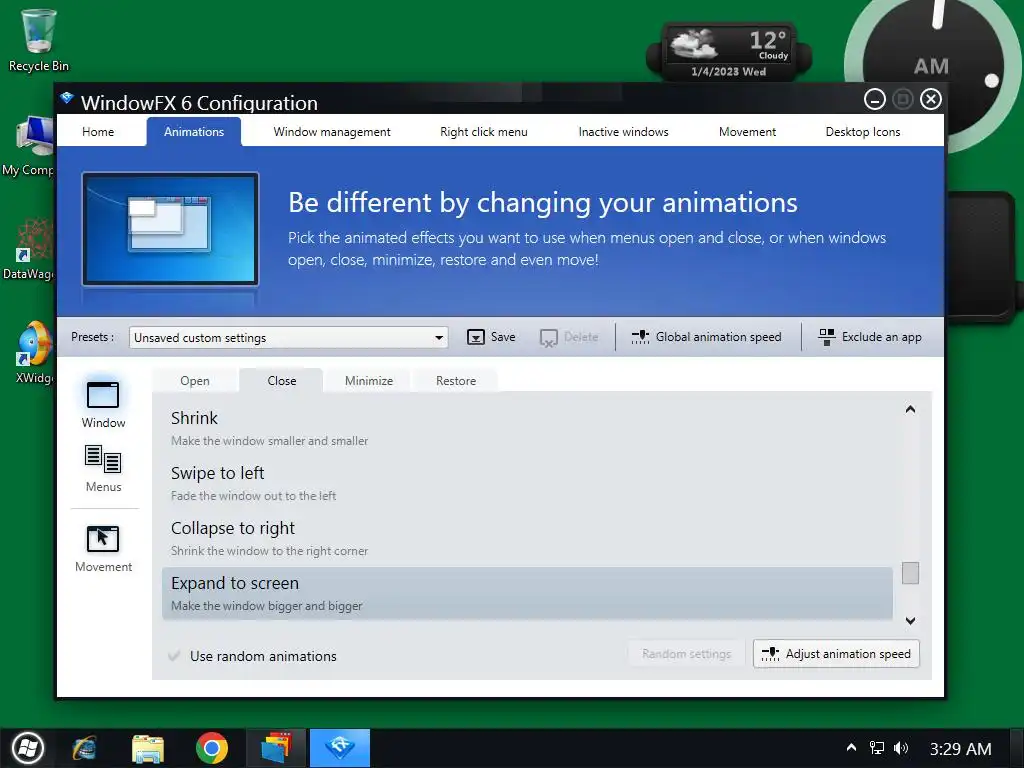Launch Google Chrome from taskbar
Viewport: 1024px width, 768px height.
pos(212,748)
